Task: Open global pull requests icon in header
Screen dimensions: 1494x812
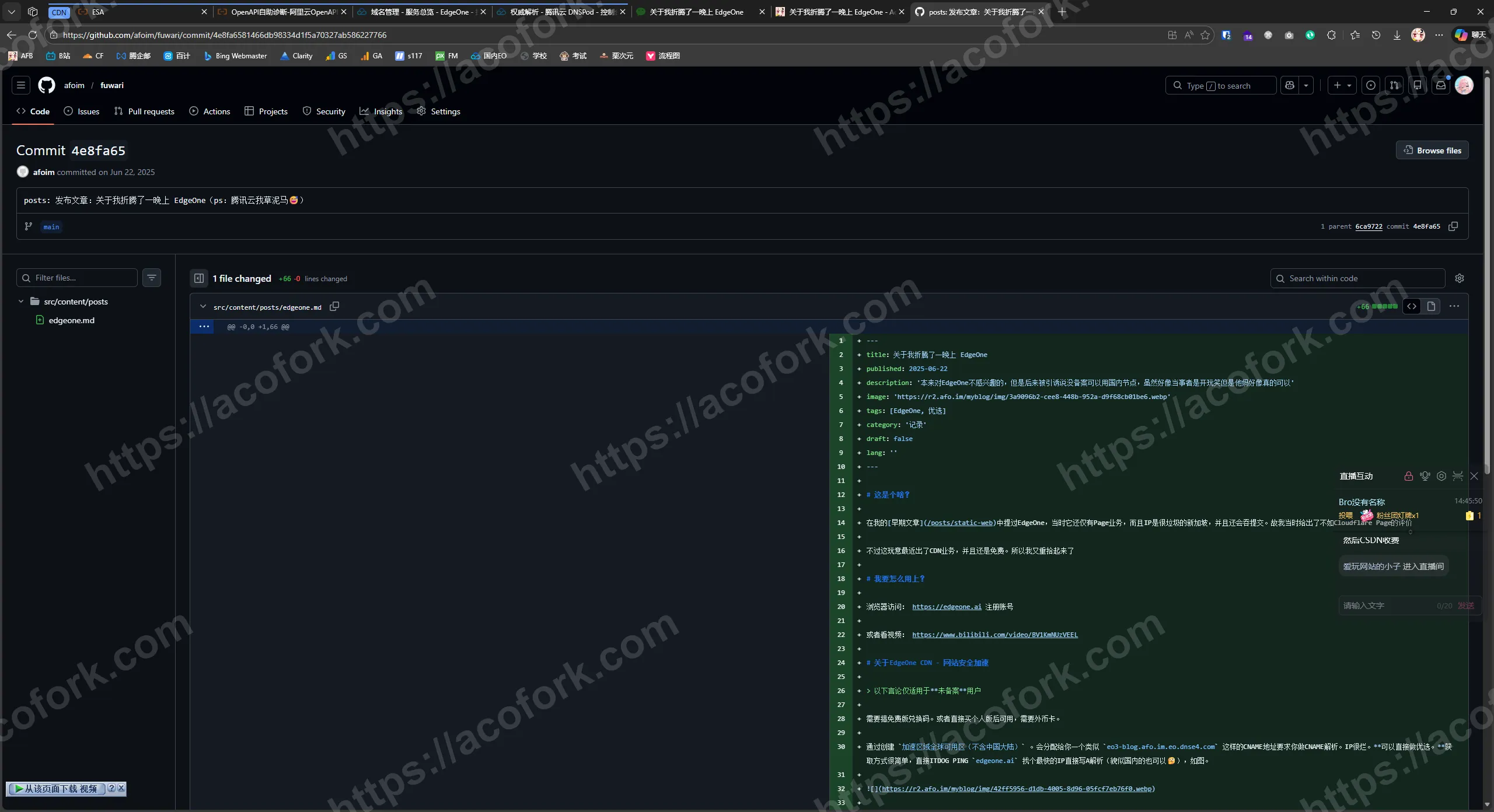Action: click(x=1394, y=85)
